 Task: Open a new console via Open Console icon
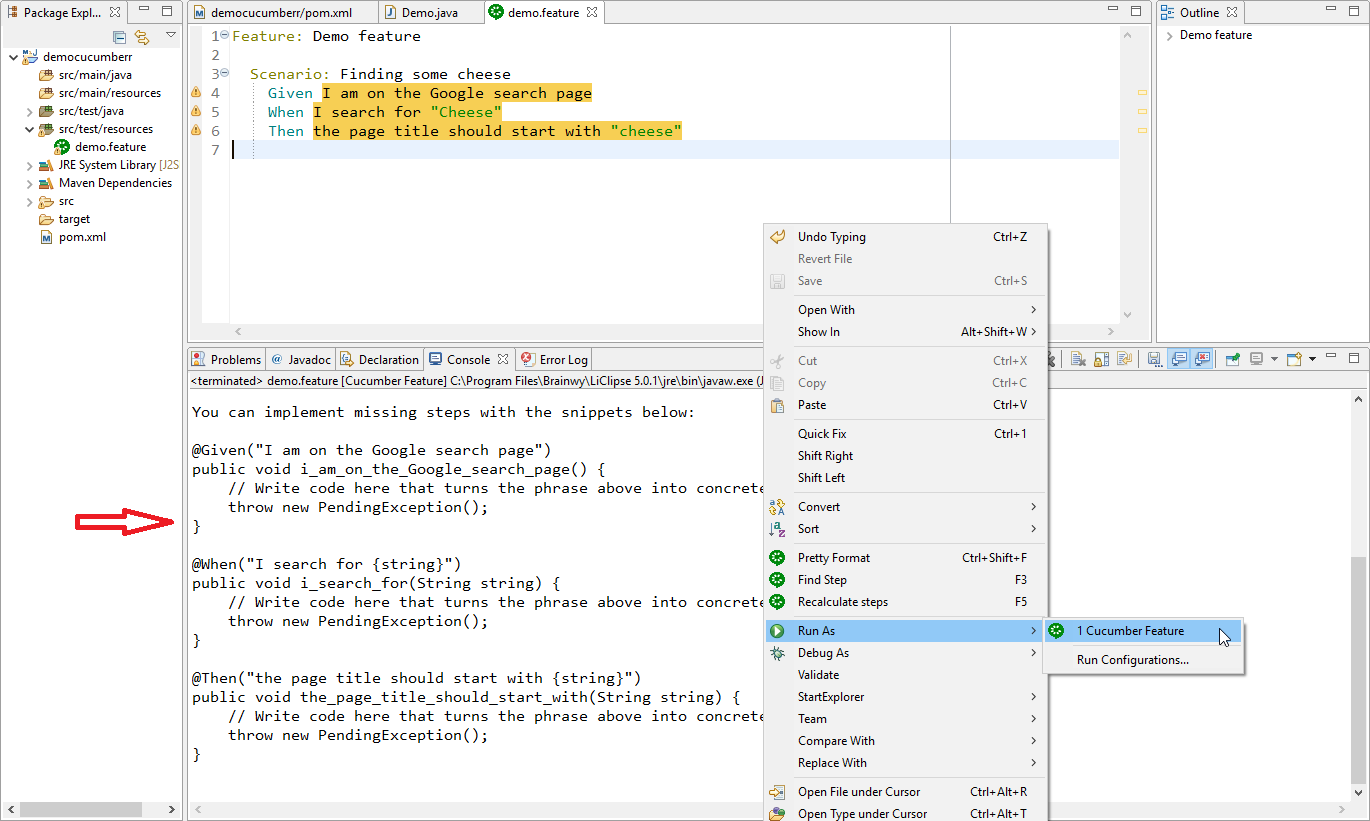1294,359
